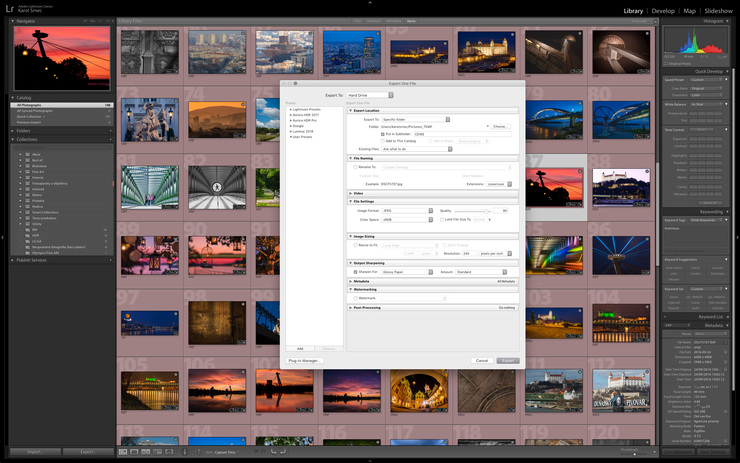This screenshot has width=740, height=463.
Task: Switch to Slideshow module
Action: click(x=718, y=11)
